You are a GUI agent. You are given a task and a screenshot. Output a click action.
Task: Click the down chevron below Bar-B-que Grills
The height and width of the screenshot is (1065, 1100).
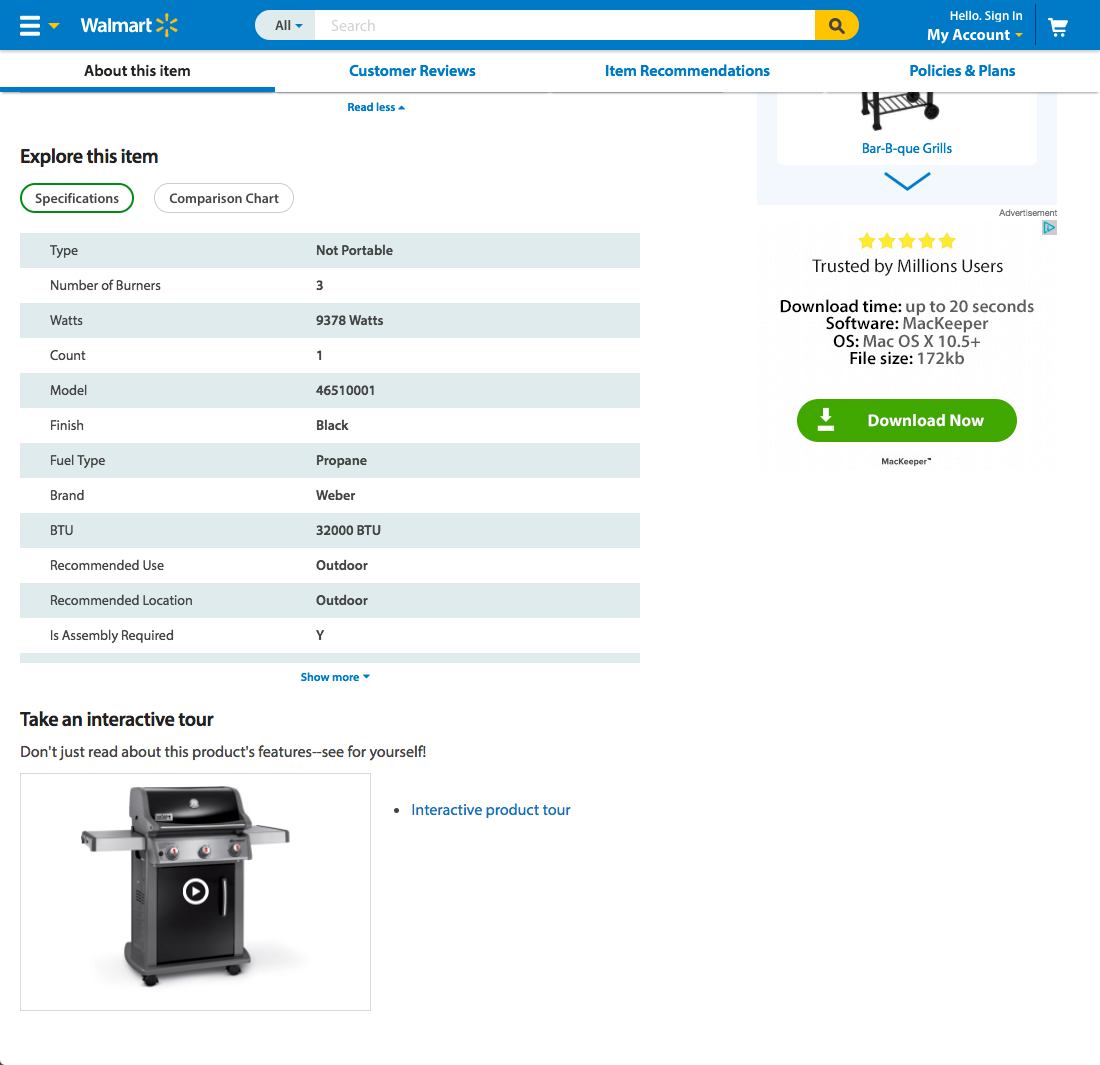click(906, 181)
